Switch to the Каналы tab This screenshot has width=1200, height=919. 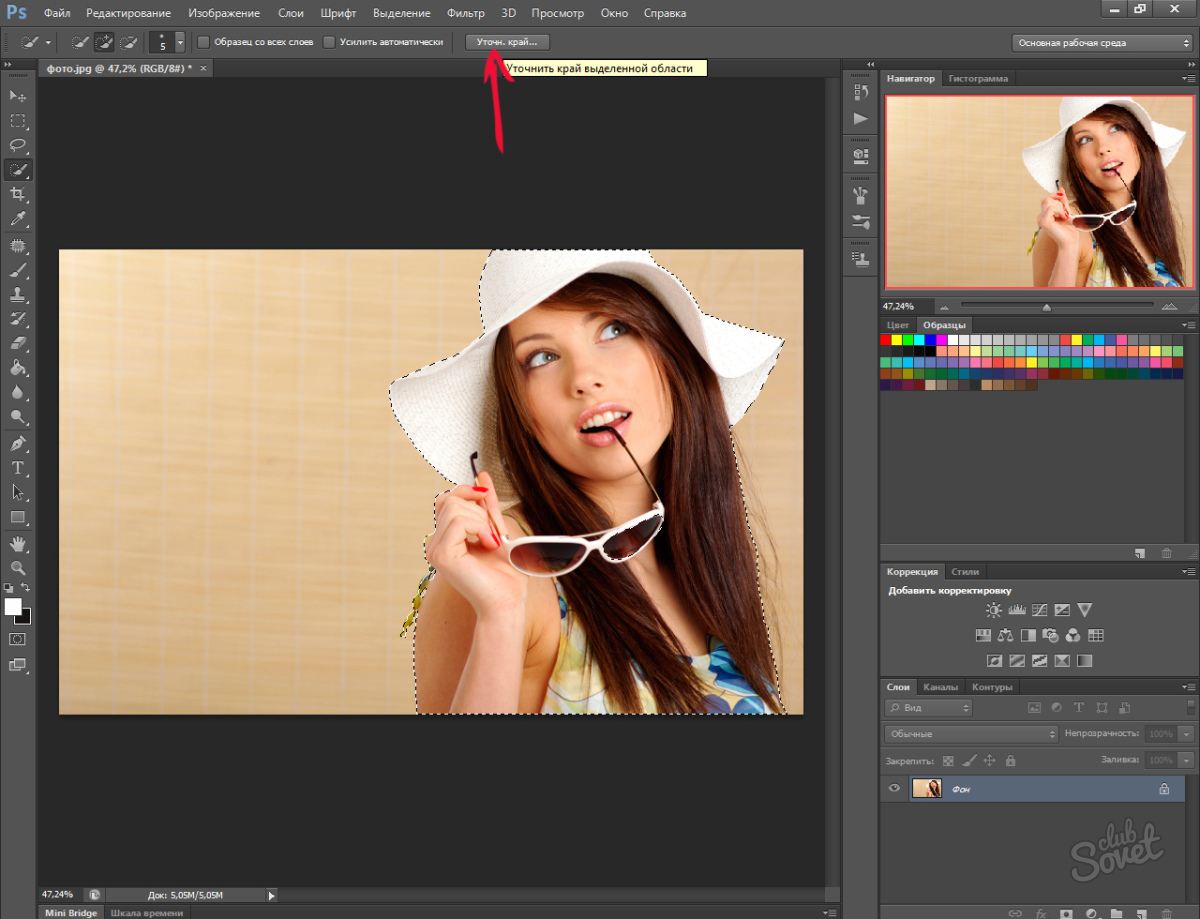[940, 687]
